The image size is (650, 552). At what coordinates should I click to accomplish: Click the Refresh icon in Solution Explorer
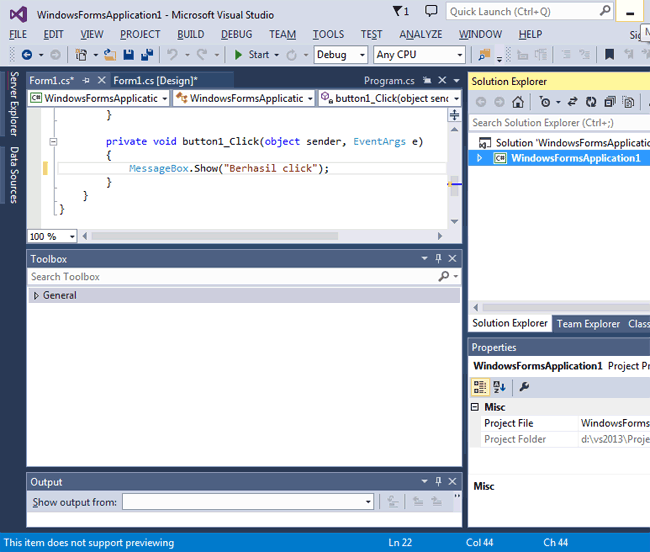click(x=591, y=102)
